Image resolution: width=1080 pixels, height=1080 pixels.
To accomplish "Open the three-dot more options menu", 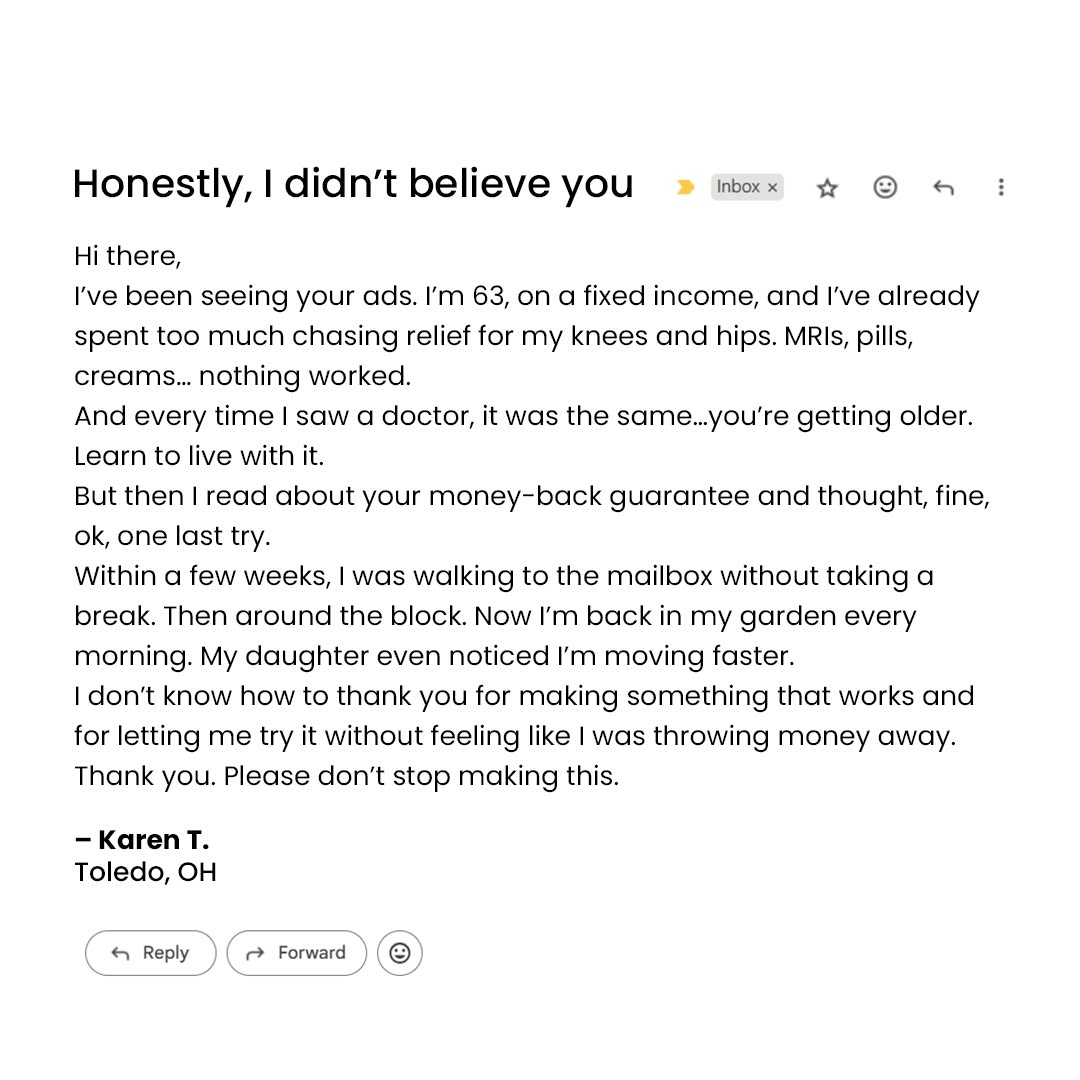I will click(1001, 187).
